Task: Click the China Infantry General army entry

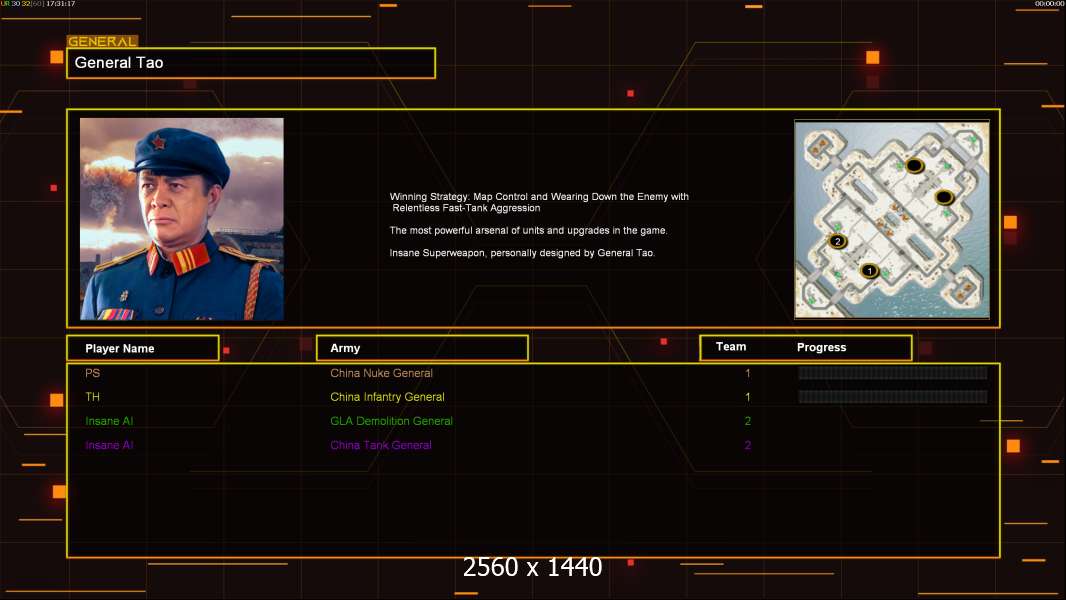Action: [x=387, y=397]
